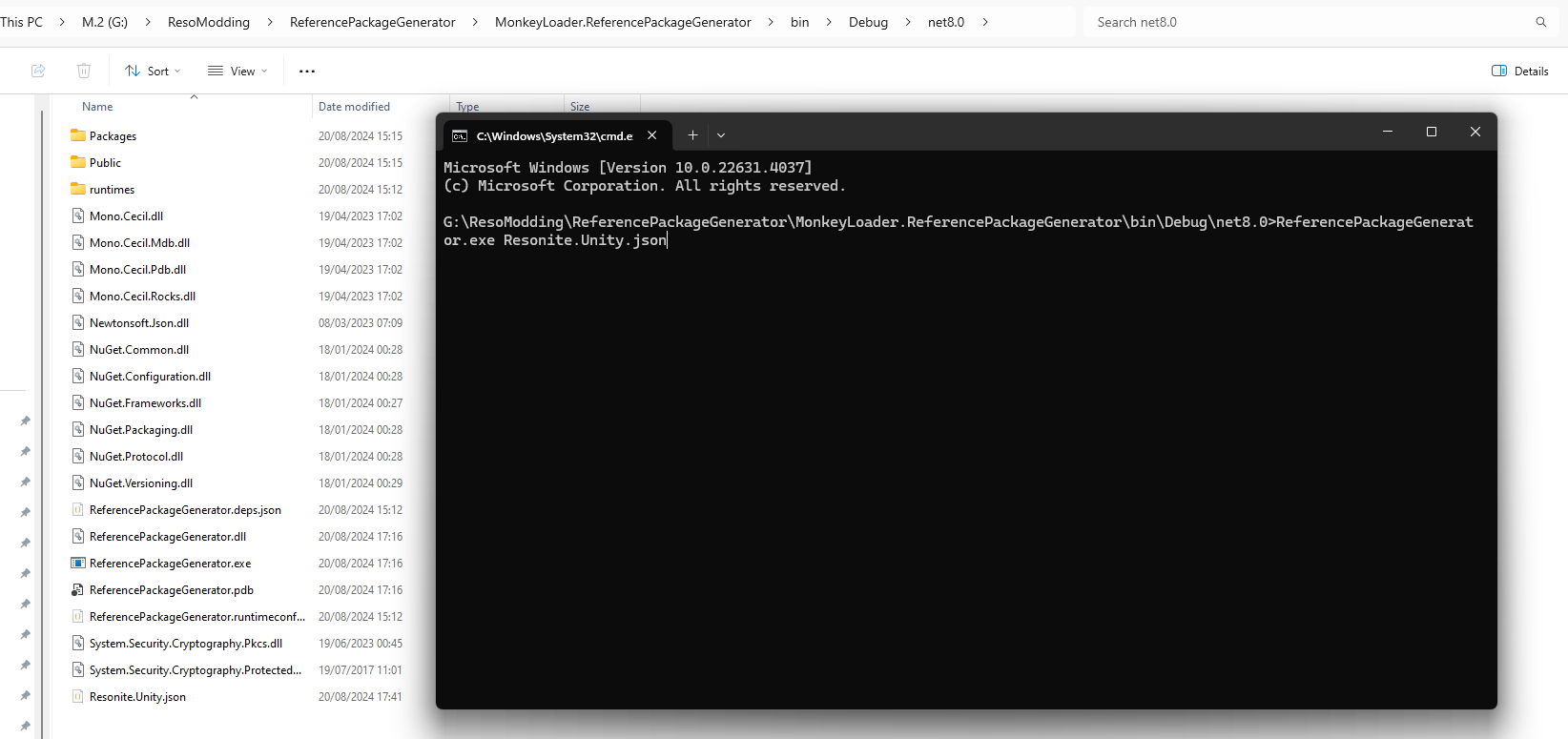Switch to the cmd.exe terminal tab
The image size is (1568, 739).
click(557, 135)
